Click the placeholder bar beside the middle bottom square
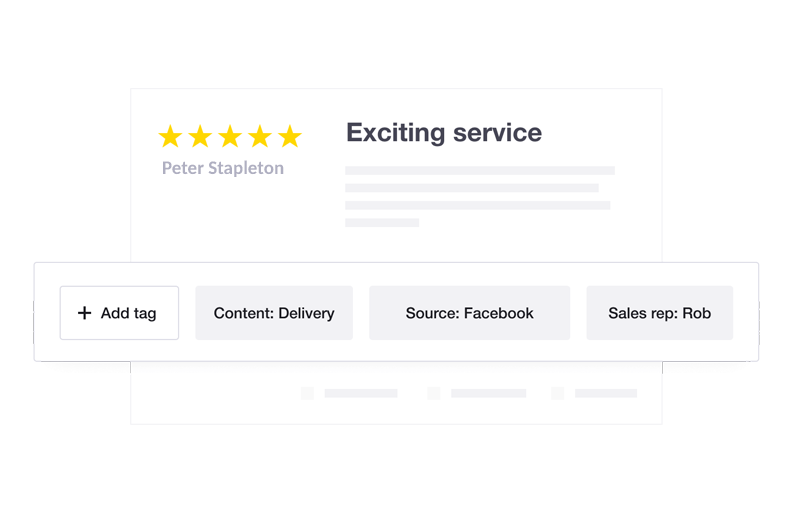 (488, 394)
